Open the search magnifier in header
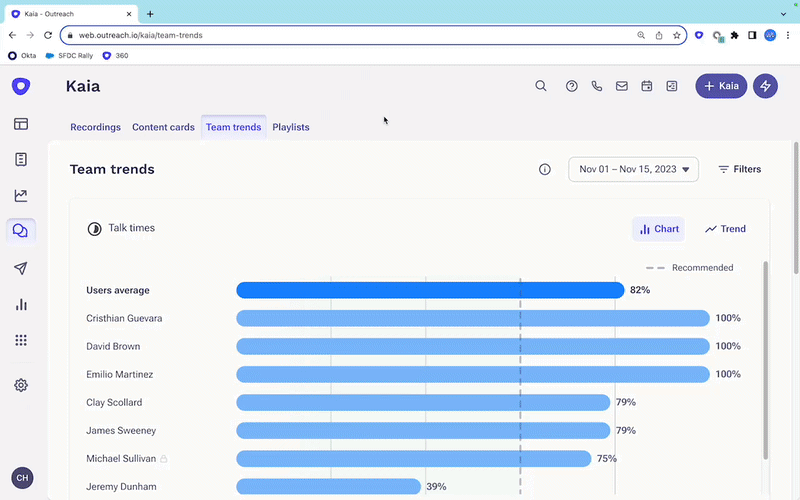 coord(541,86)
